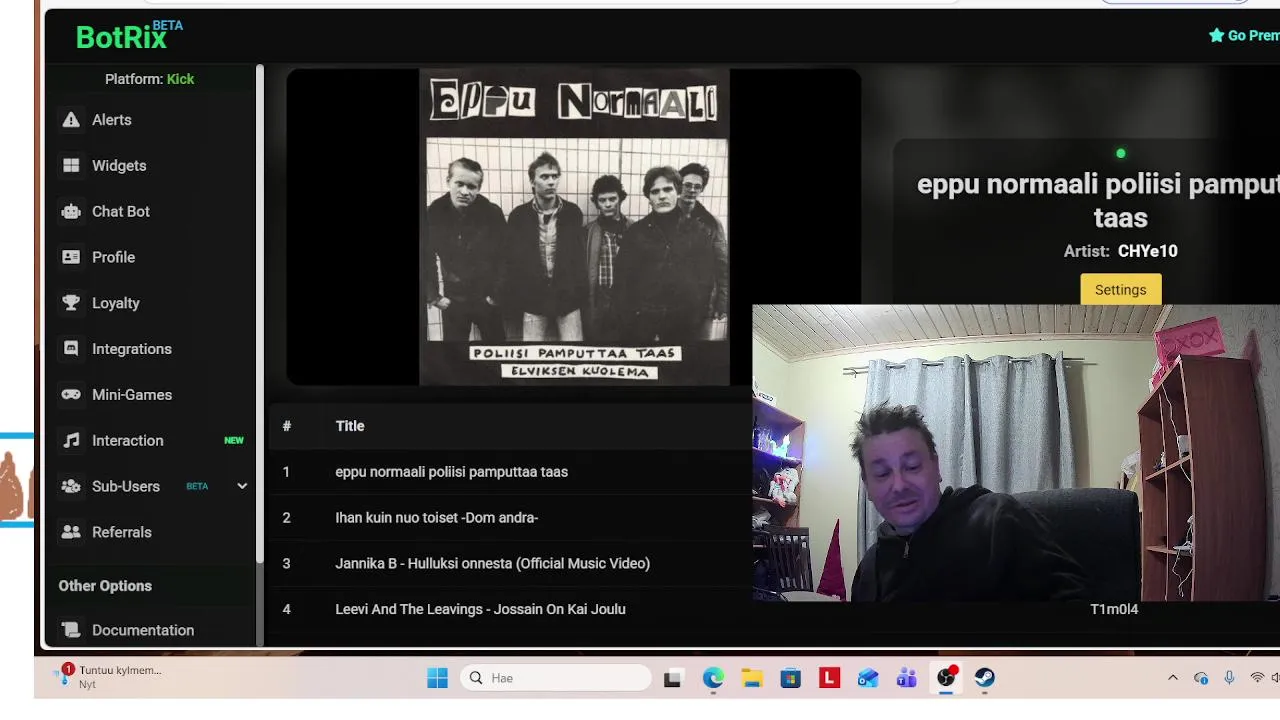
Task: Open Steam from the taskbar
Action: (985, 678)
